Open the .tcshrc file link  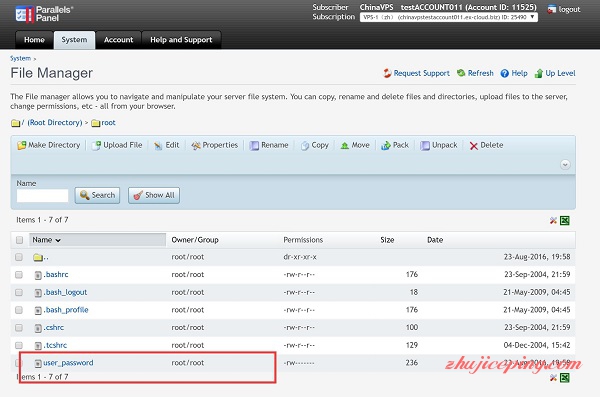(55, 345)
